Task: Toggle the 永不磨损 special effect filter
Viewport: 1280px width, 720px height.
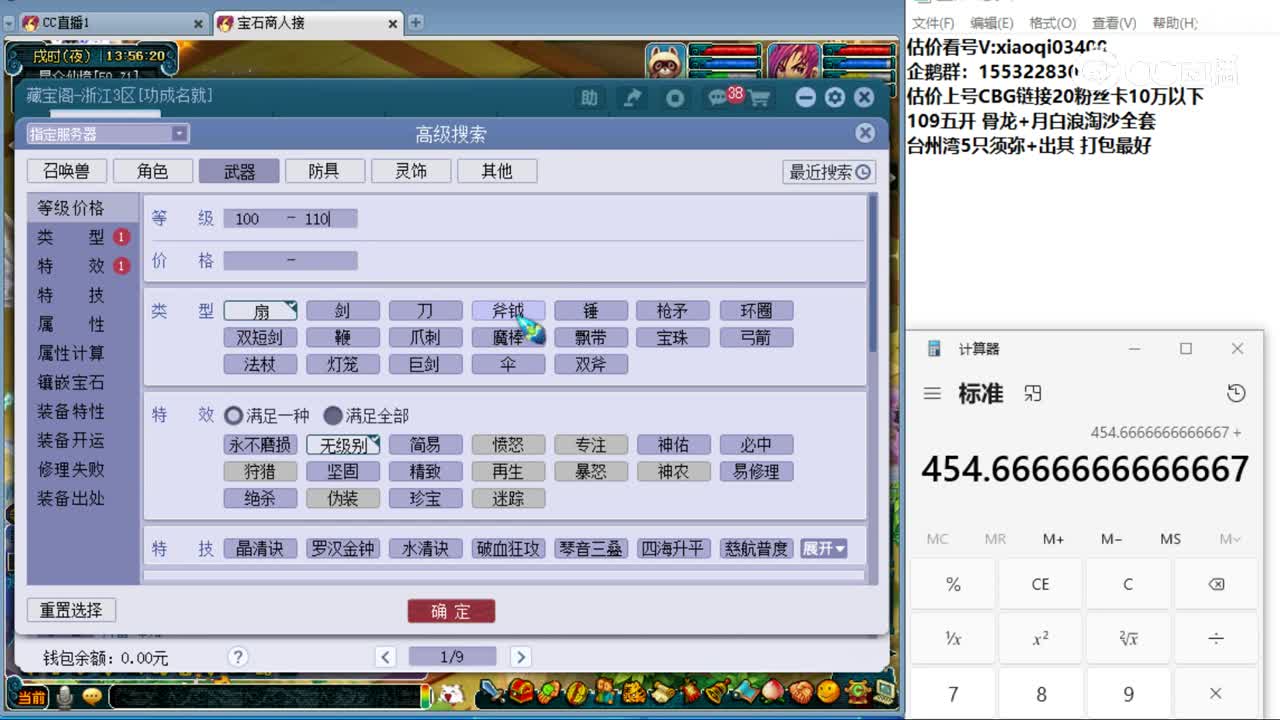Action: [x=260, y=444]
